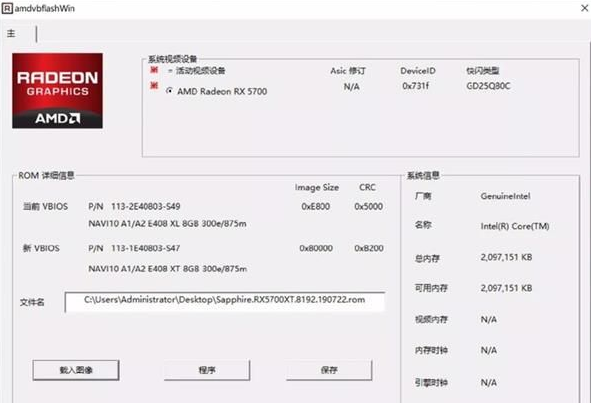591x403 pixels.
Task: Click the Asic 修订 column header
Action: (348, 71)
